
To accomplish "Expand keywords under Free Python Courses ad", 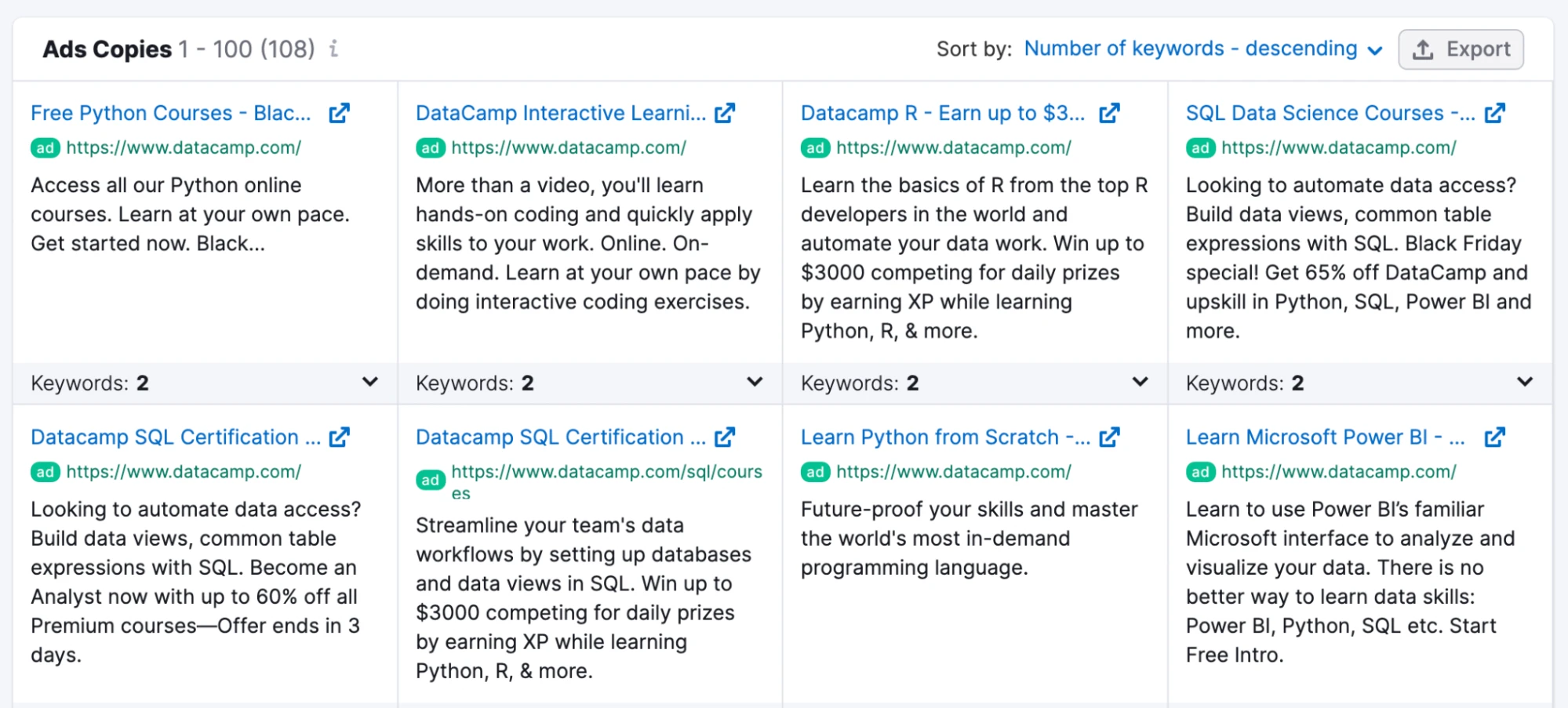I will click(369, 383).
